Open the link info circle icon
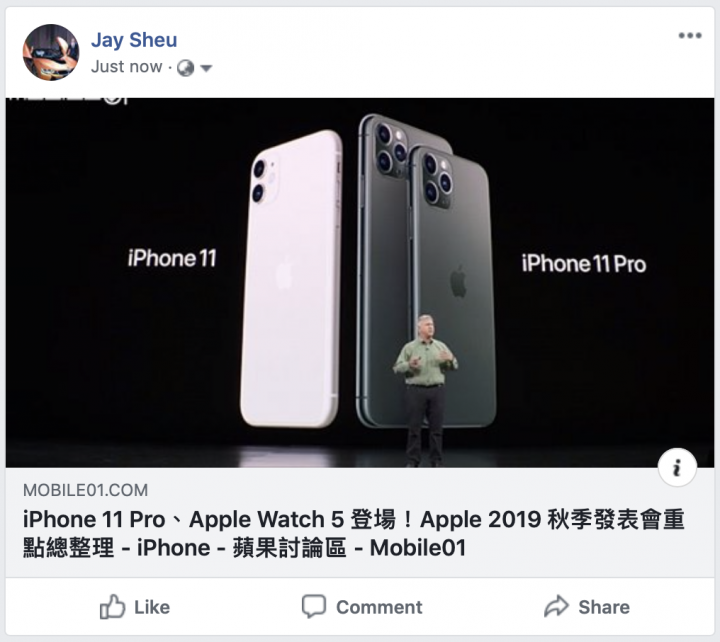This screenshot has width=720, height=642. (x=677, y=467)
